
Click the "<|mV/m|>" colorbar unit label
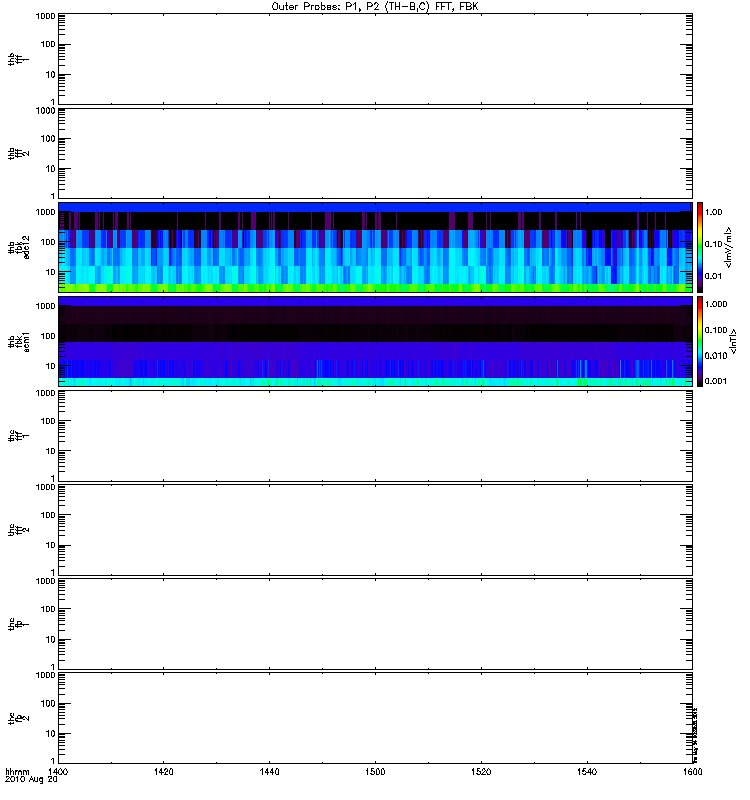point(729,247)
